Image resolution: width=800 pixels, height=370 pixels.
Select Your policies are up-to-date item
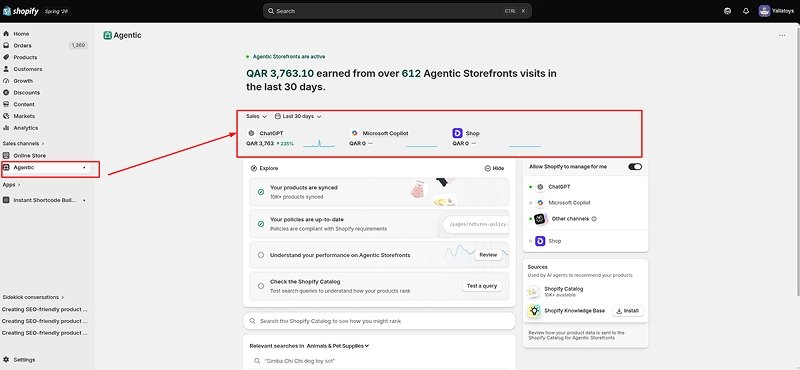click(x=379, y=224)
